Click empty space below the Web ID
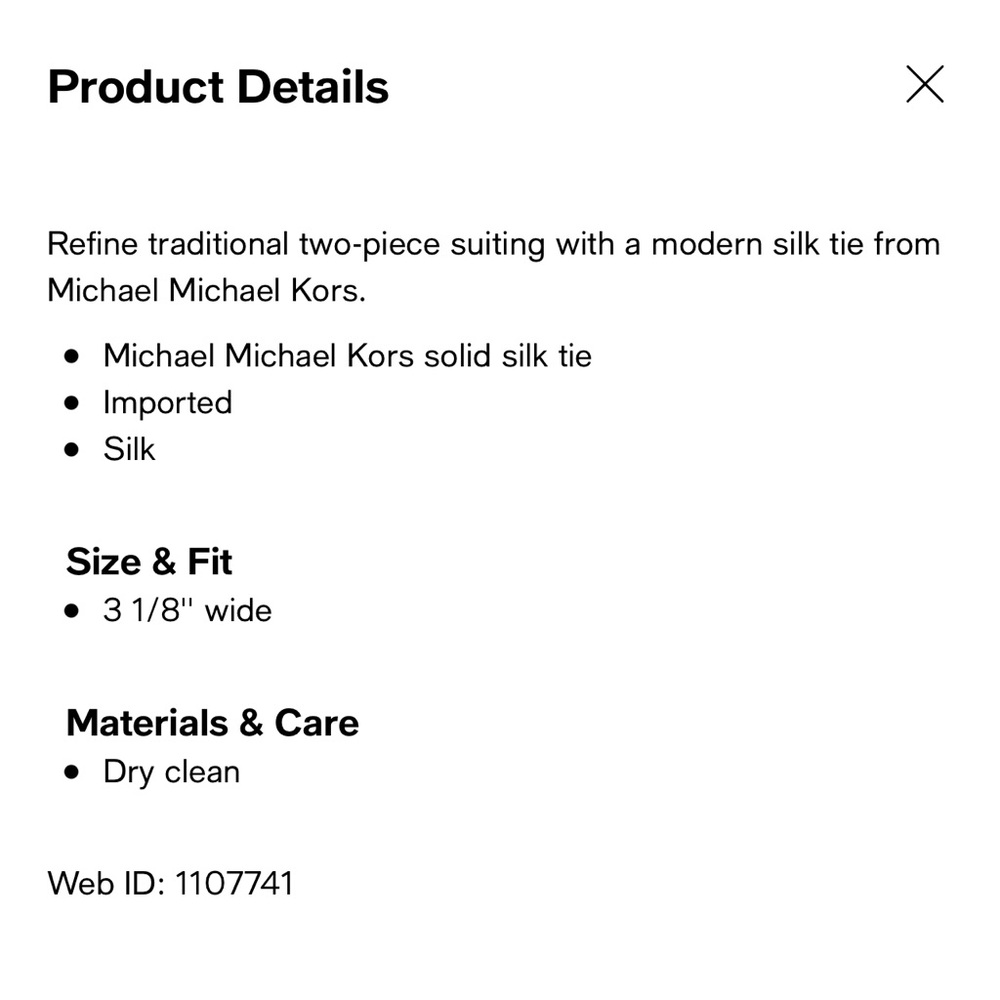 tap(500, 950)
